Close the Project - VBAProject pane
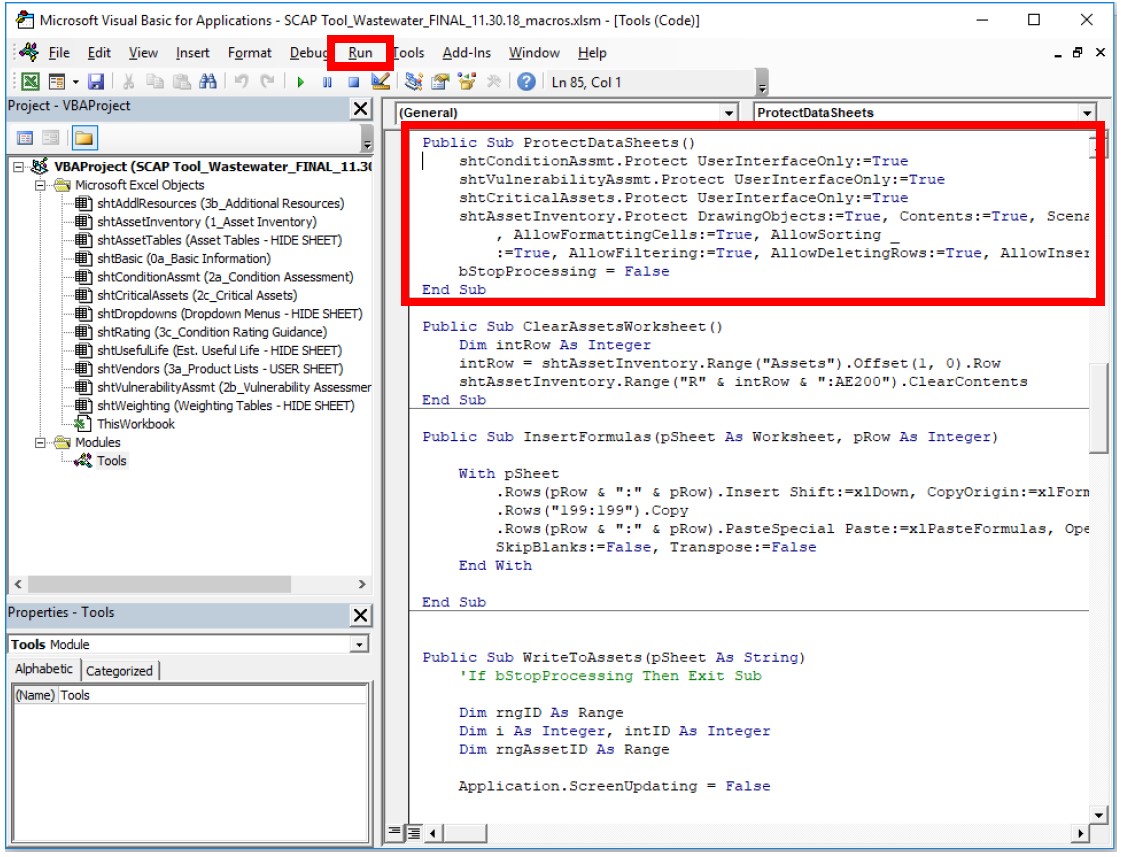This screenshot has width=1124, height=857. [361, 108]
